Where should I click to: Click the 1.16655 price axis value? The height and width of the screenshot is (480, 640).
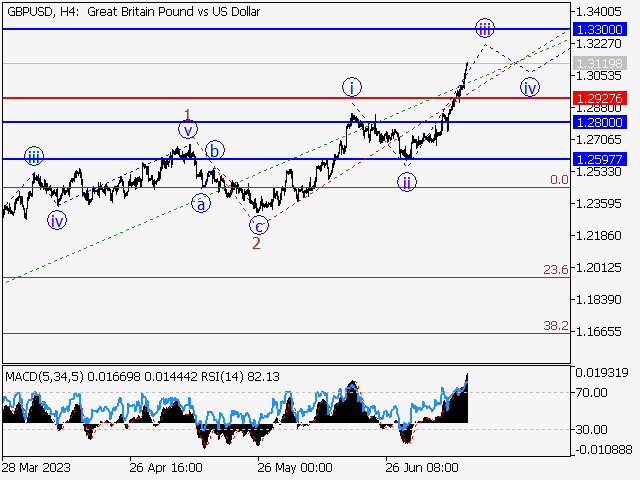point(598,331)
